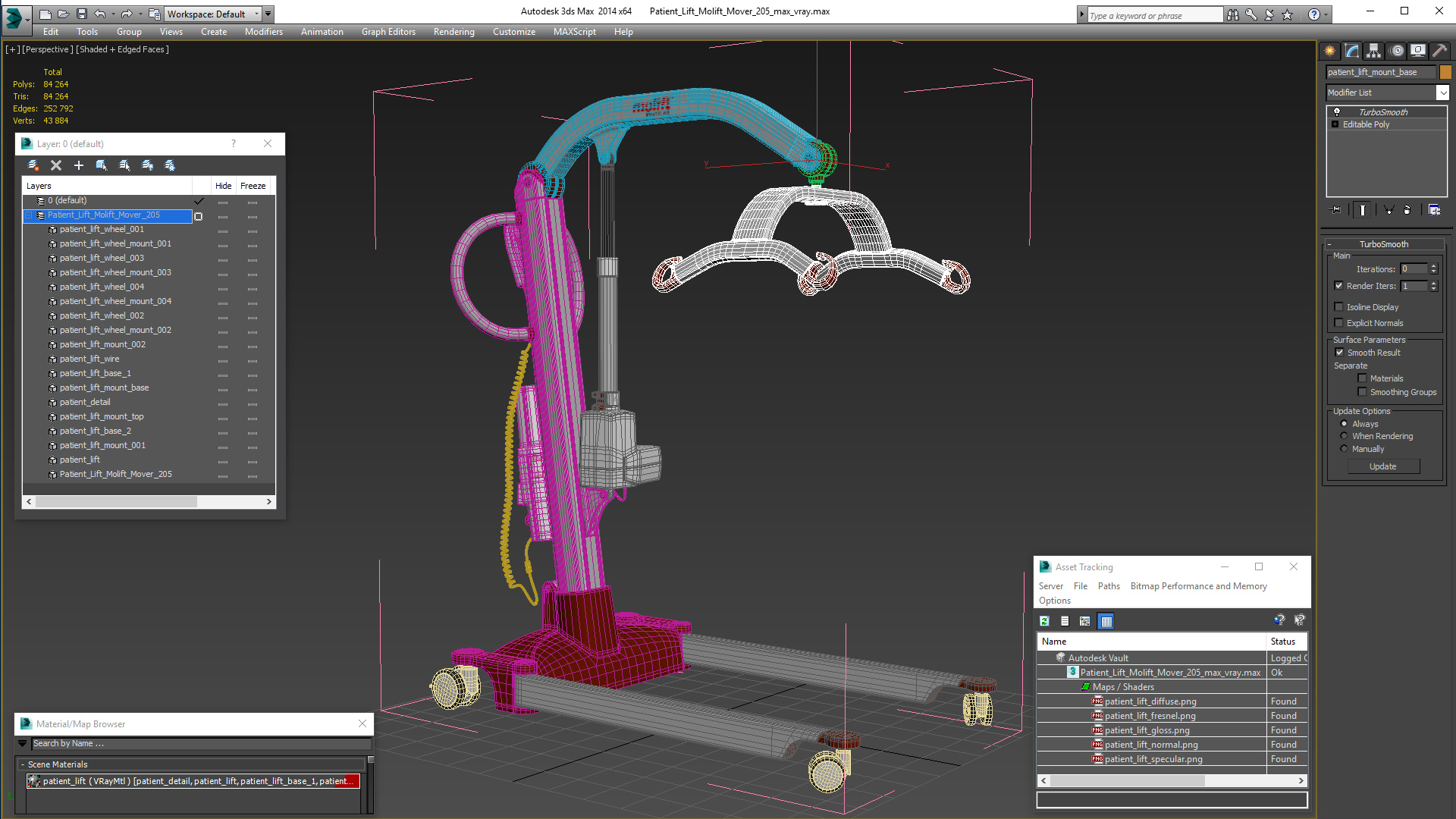Image resolution: width=1456 pixels, height=819 pixels.
Task: Click the Status column header
Action: (1287, 642)
